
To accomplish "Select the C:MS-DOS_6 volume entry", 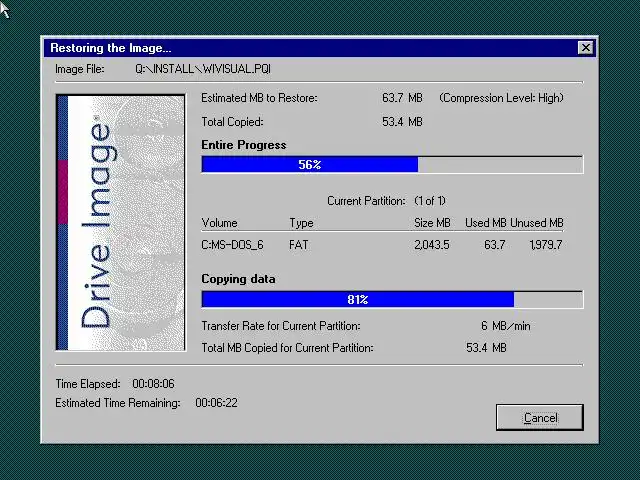I will (x=232, y=245).
